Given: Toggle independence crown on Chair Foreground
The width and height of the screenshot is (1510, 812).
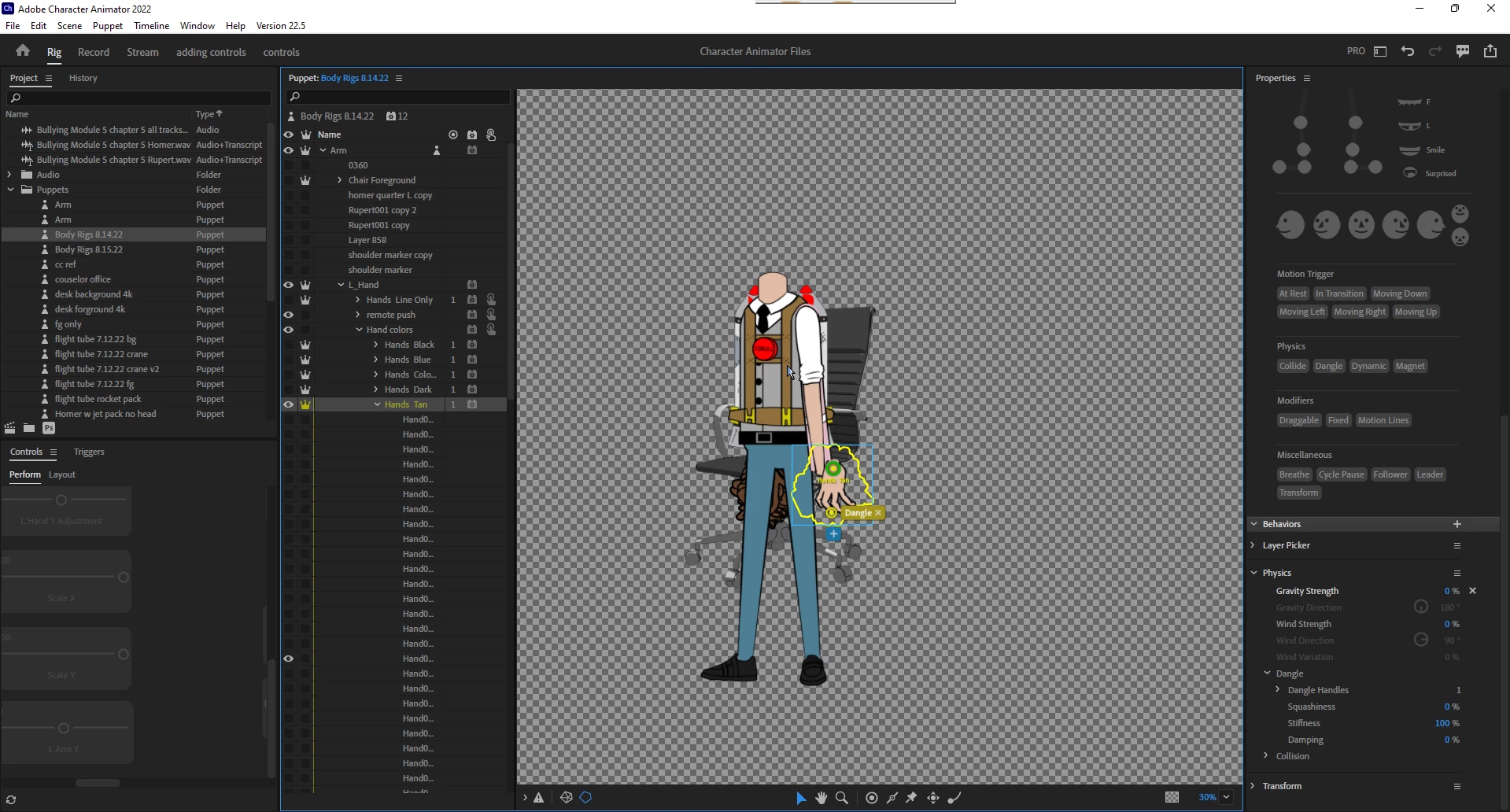Looking at the screenshot, I should tap(305, 180).
